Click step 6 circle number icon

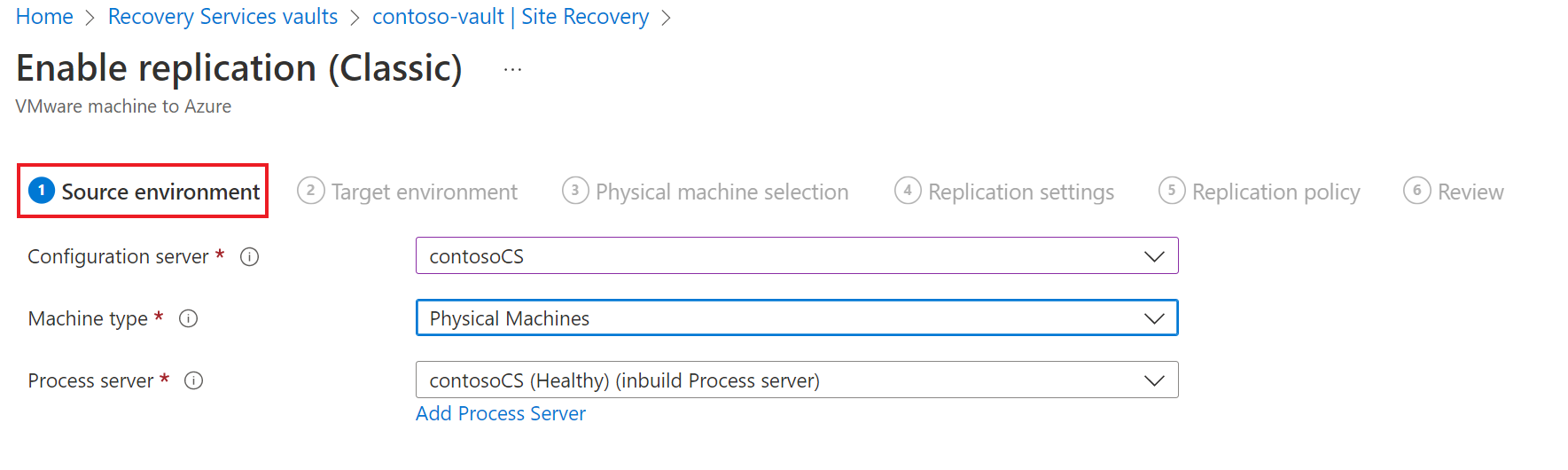[1416, 191]
